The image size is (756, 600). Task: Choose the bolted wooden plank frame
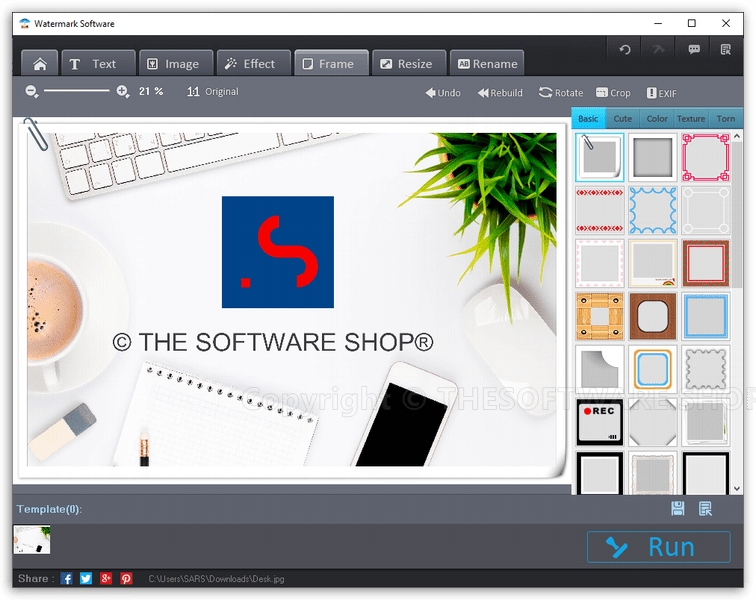600,316
